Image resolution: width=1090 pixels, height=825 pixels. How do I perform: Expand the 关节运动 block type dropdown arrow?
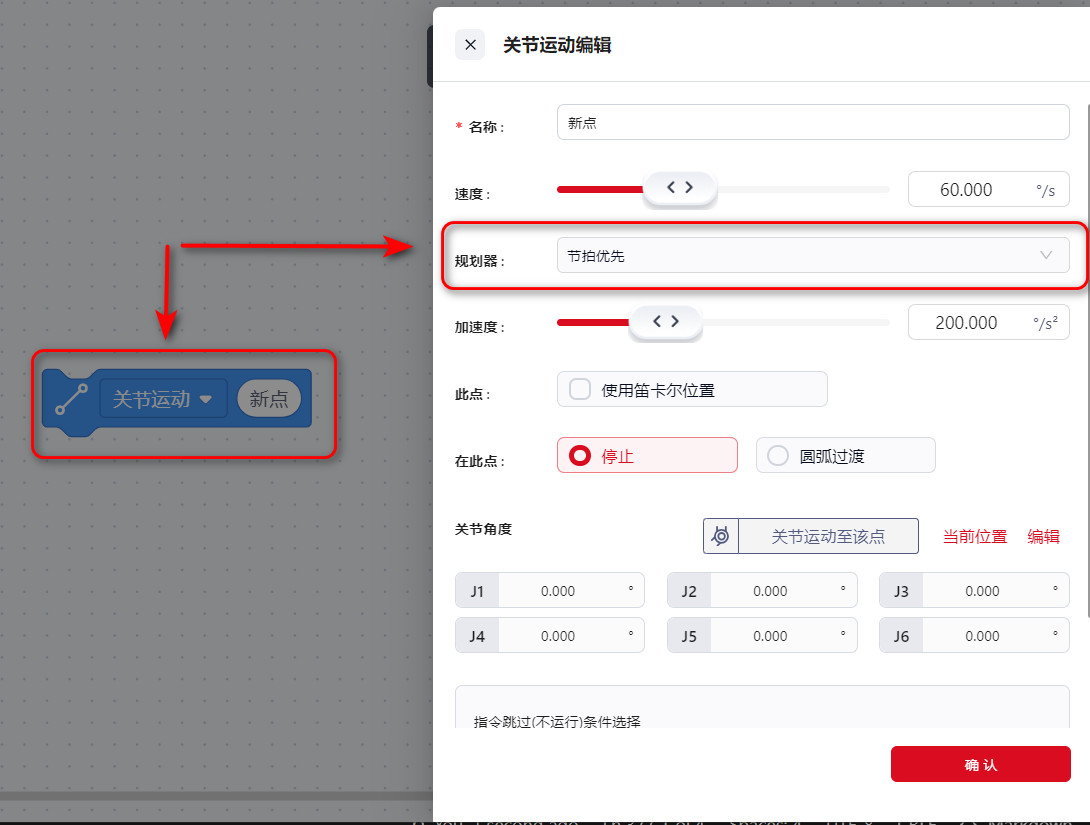pyautogui.click(x=206, y=399)
